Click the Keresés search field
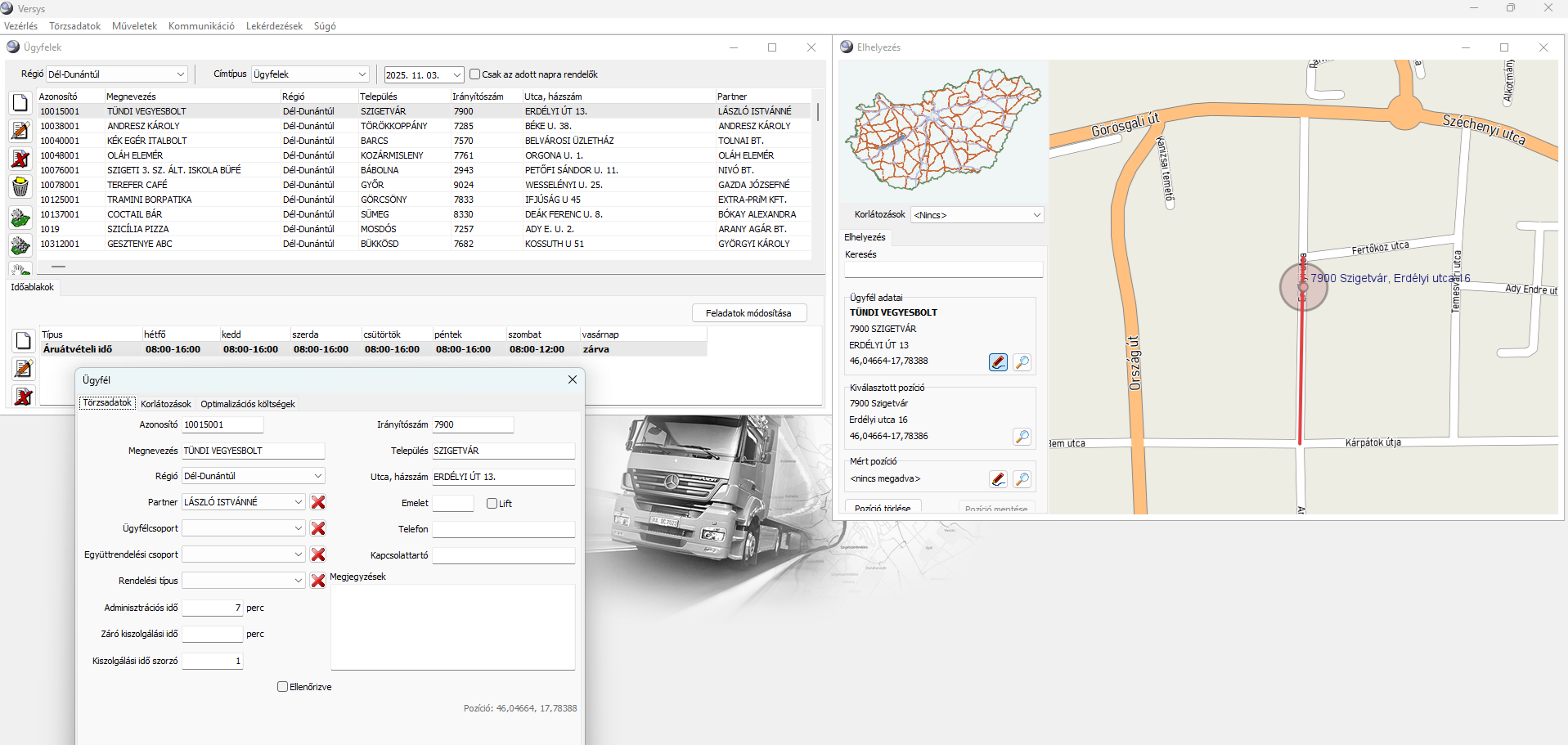The height and width of the screenshot is (745, 1568). click(943, 269)
